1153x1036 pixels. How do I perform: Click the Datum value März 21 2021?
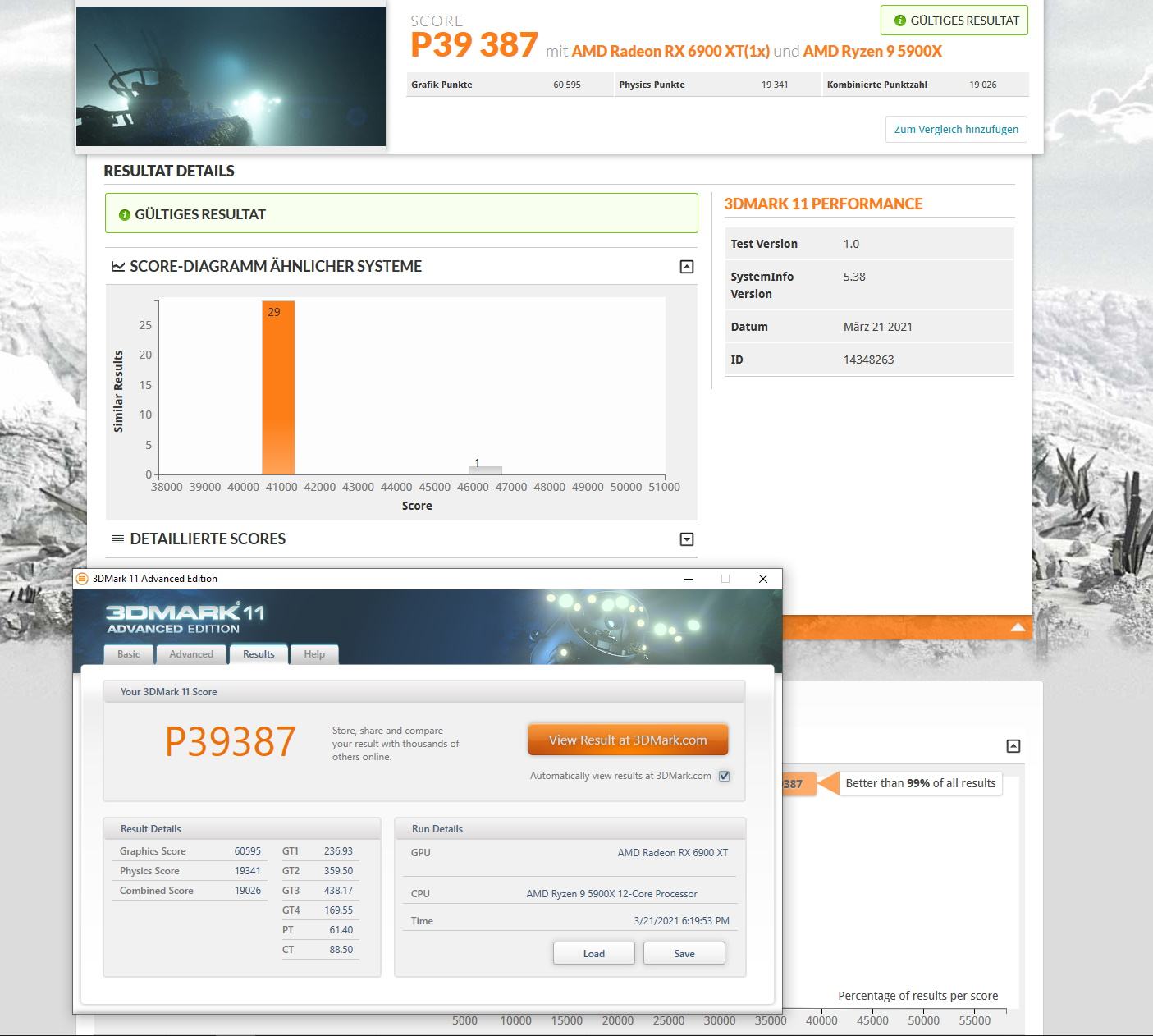coord(877,327)
